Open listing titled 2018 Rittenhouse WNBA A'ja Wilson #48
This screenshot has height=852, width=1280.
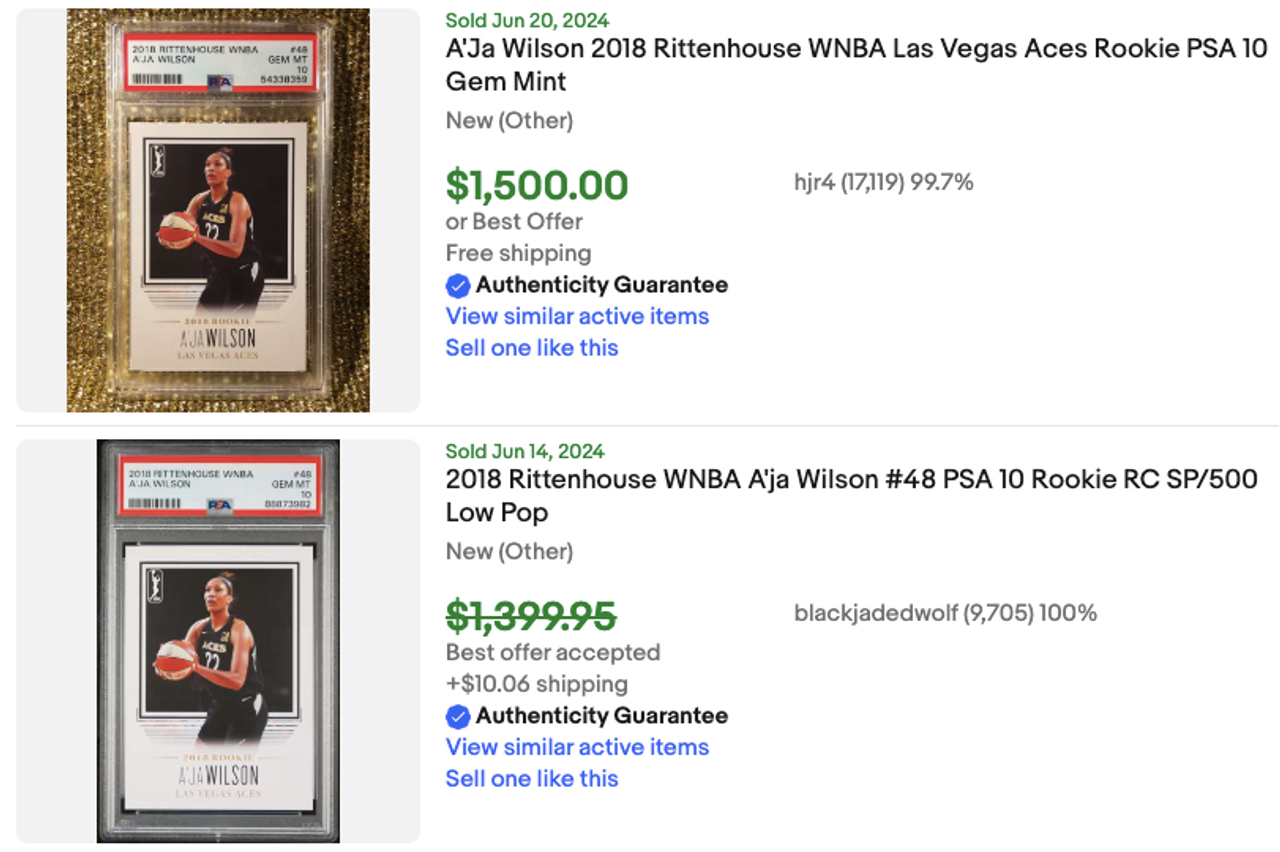[851, 496]
